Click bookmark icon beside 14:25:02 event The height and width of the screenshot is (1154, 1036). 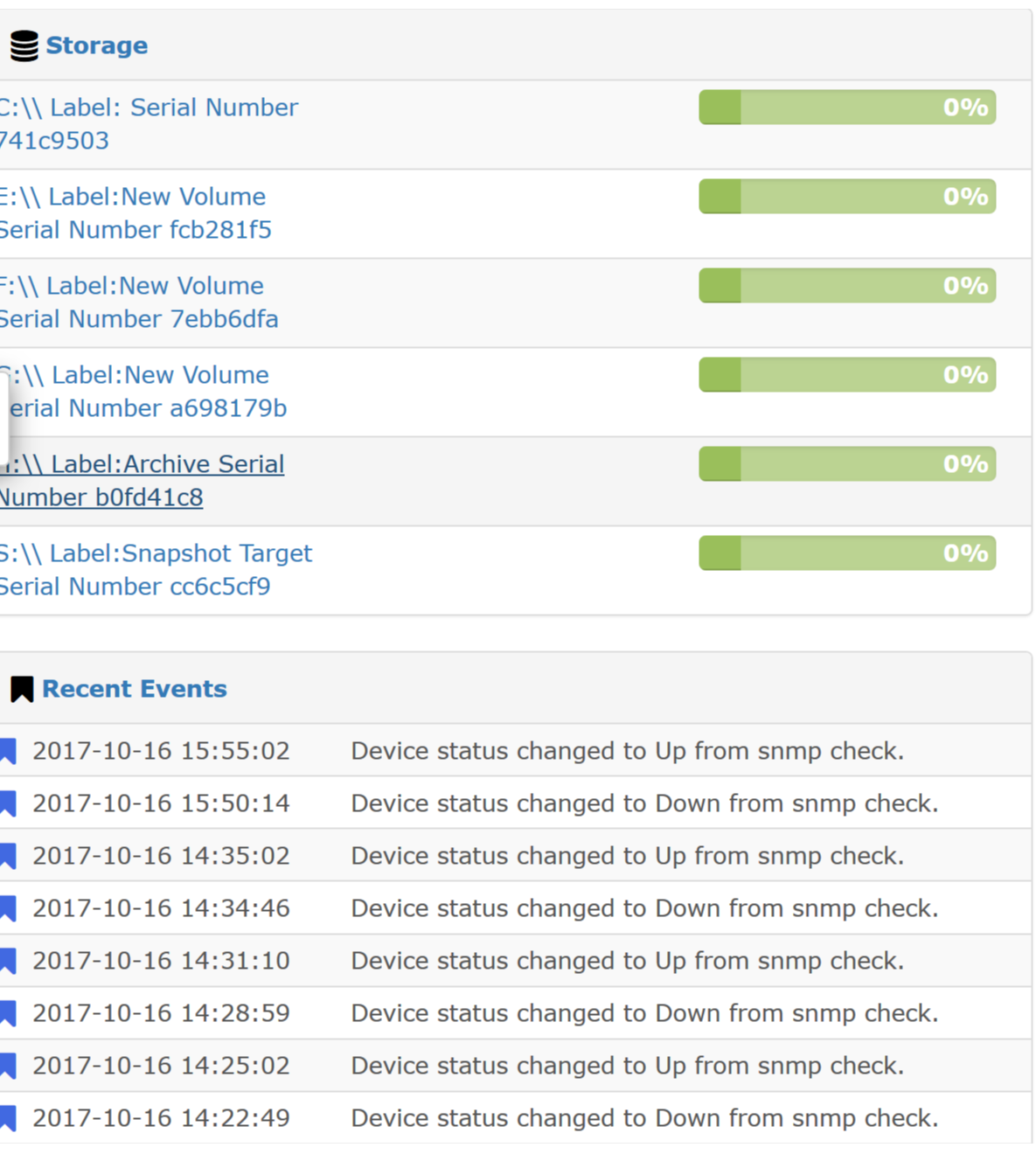click(8, 1066)
